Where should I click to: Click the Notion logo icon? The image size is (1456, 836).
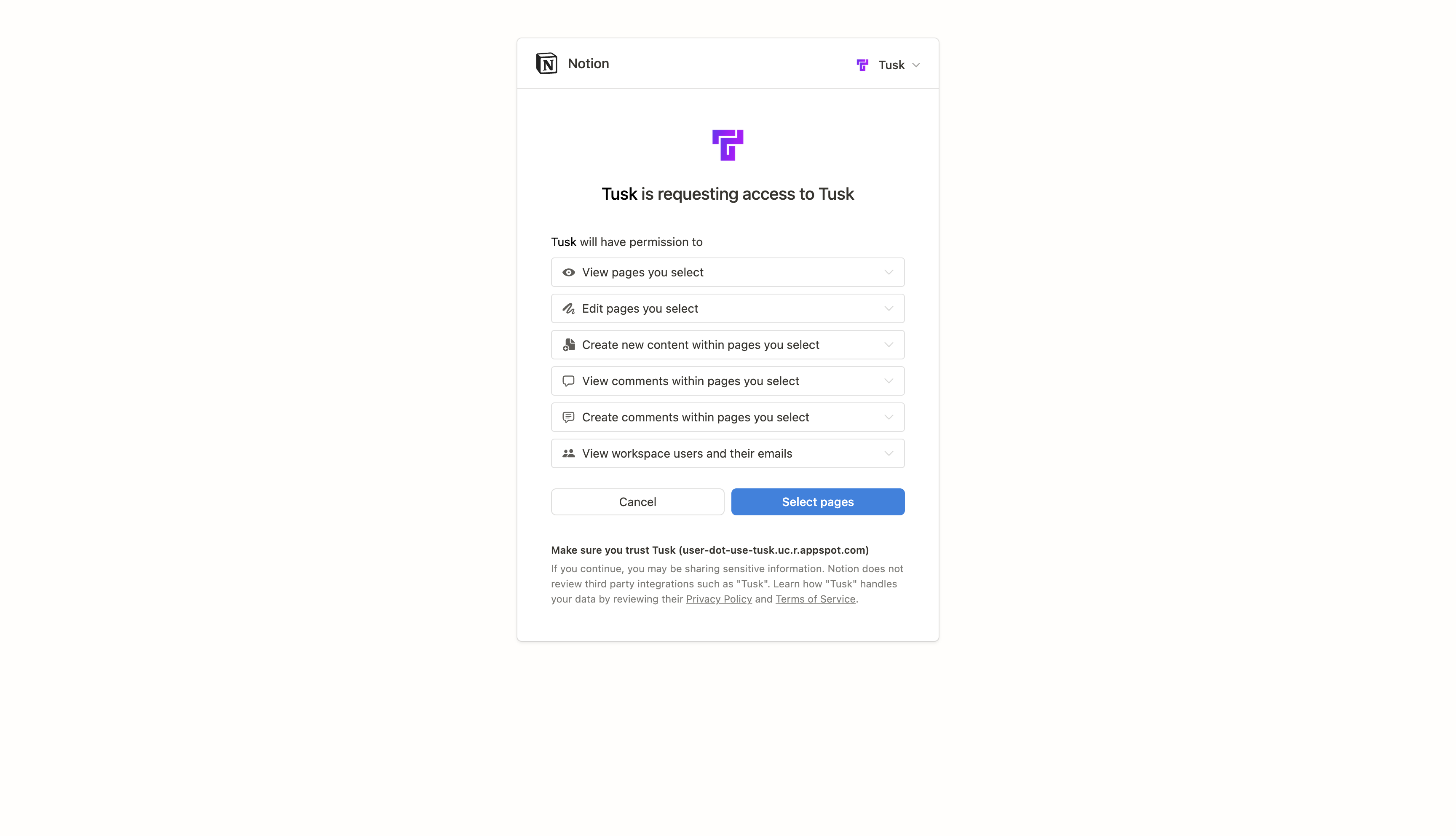tap(546, 64)
